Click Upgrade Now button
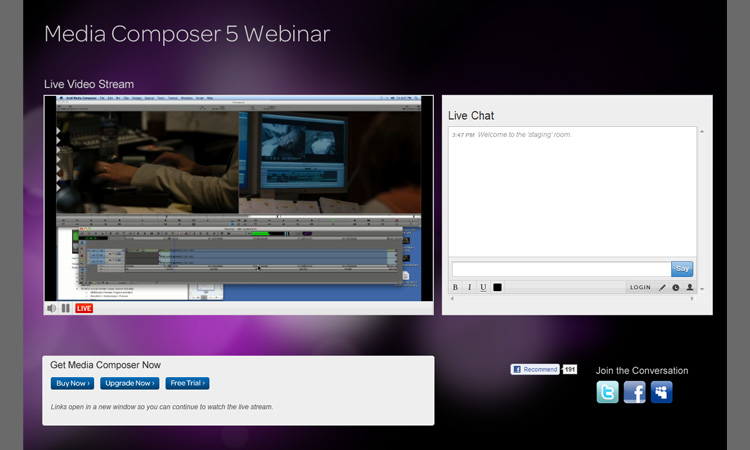The height and width of the screenshot is (450, 750). tap(130, 383)
